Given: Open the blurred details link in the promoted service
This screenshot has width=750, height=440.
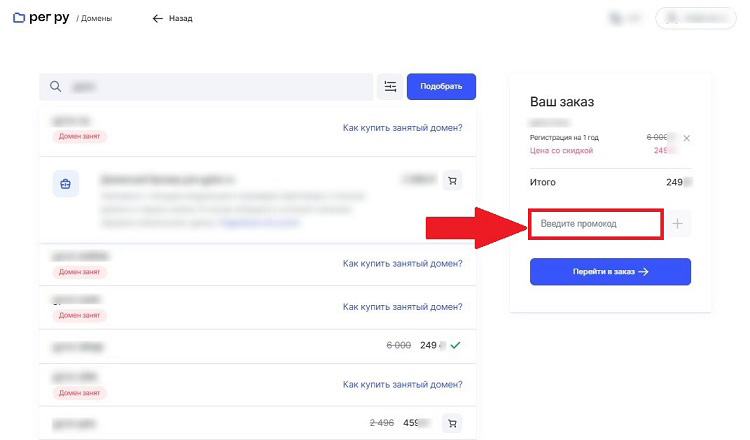Looking at the screenshot, I should click(x=260, y=223).
